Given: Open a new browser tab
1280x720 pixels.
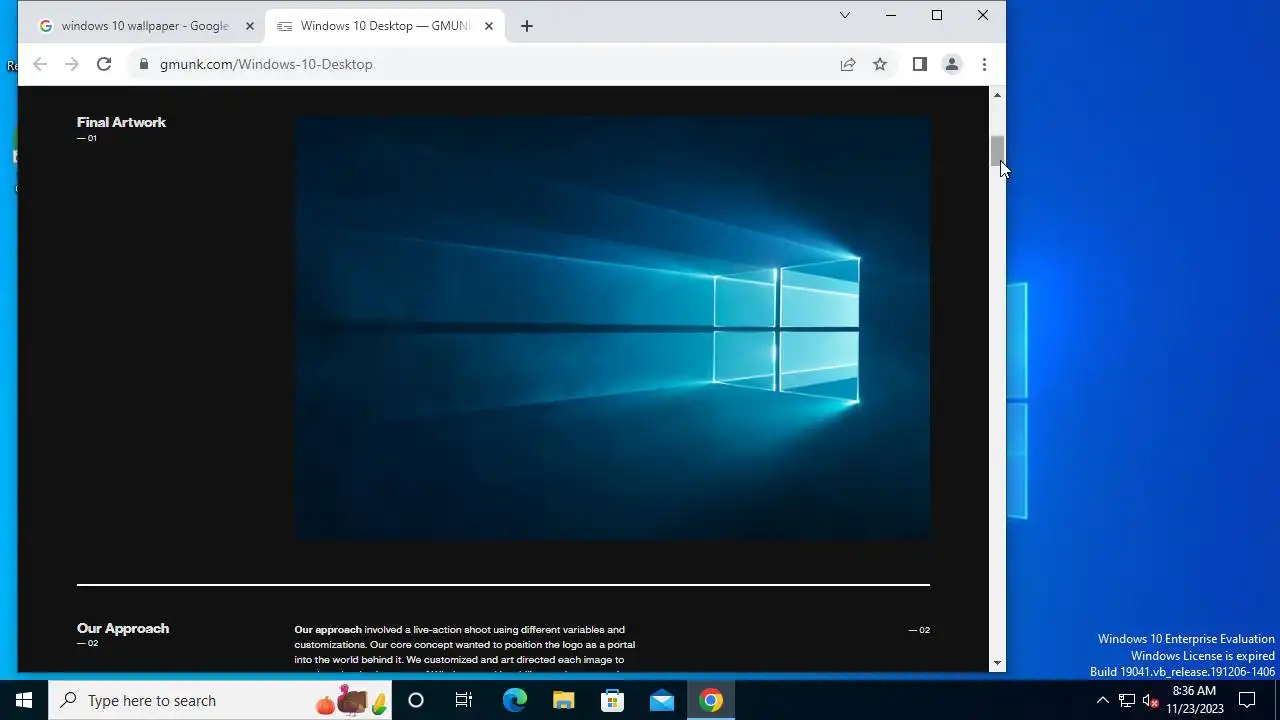Looking at the screenshot, I should click(x=527, y=26).
